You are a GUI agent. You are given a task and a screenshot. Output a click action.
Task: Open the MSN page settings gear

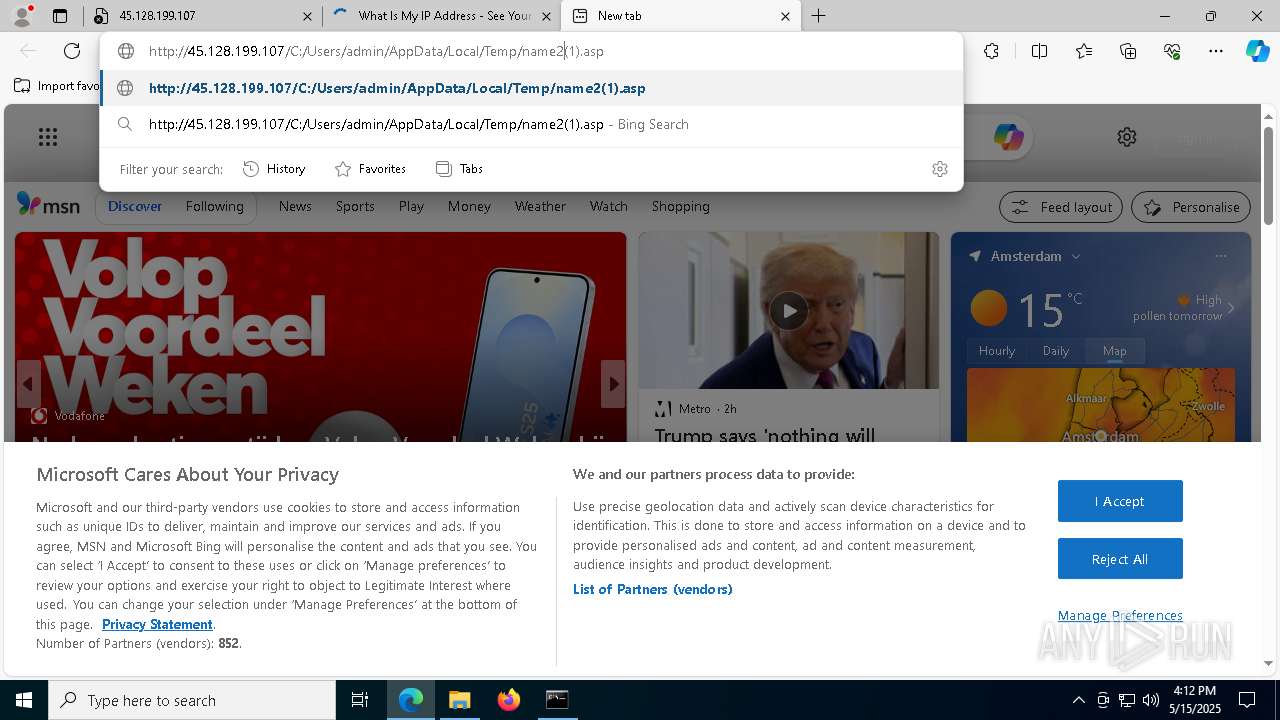pos(1127,137)
